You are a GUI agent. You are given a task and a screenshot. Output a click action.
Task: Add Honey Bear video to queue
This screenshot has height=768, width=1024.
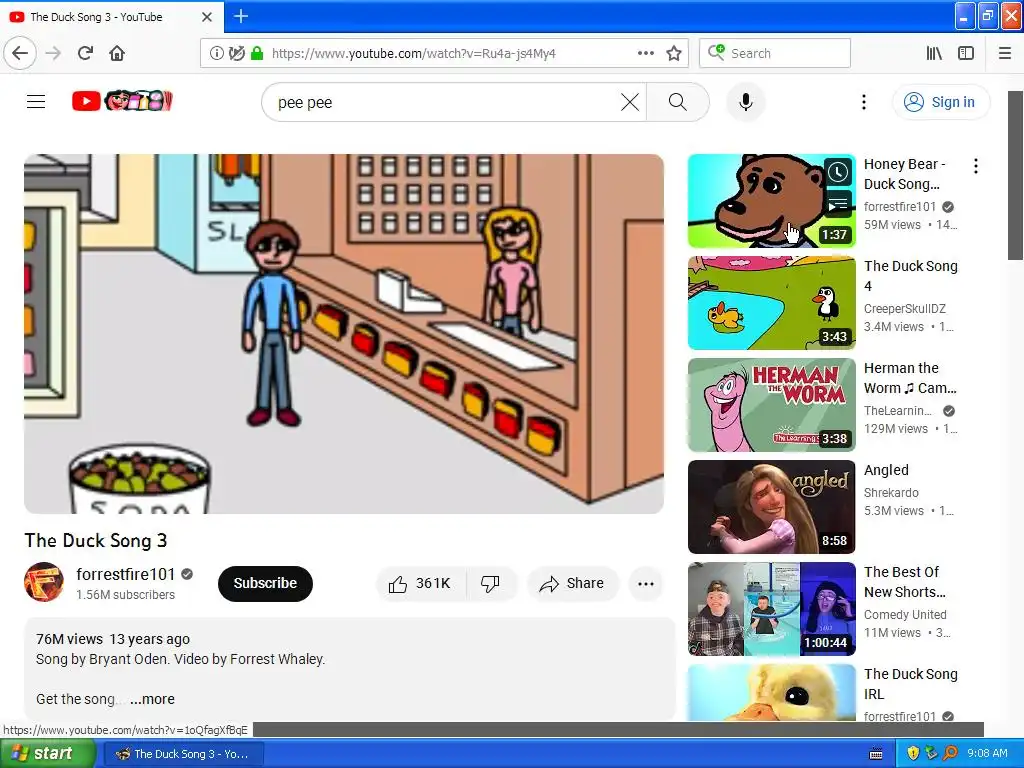(839, 204)
